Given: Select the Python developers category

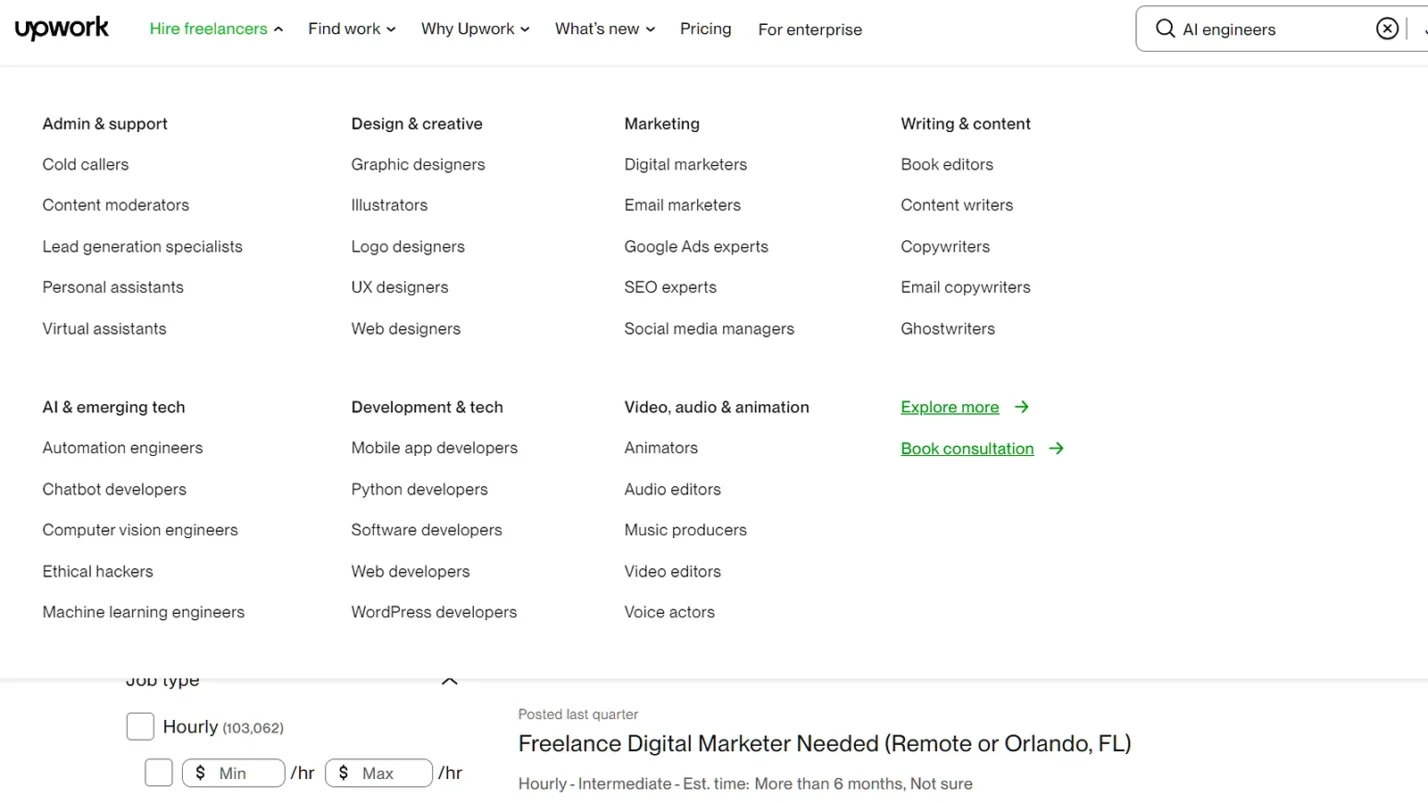Looking at the screenshot, I should click(419, 489).
